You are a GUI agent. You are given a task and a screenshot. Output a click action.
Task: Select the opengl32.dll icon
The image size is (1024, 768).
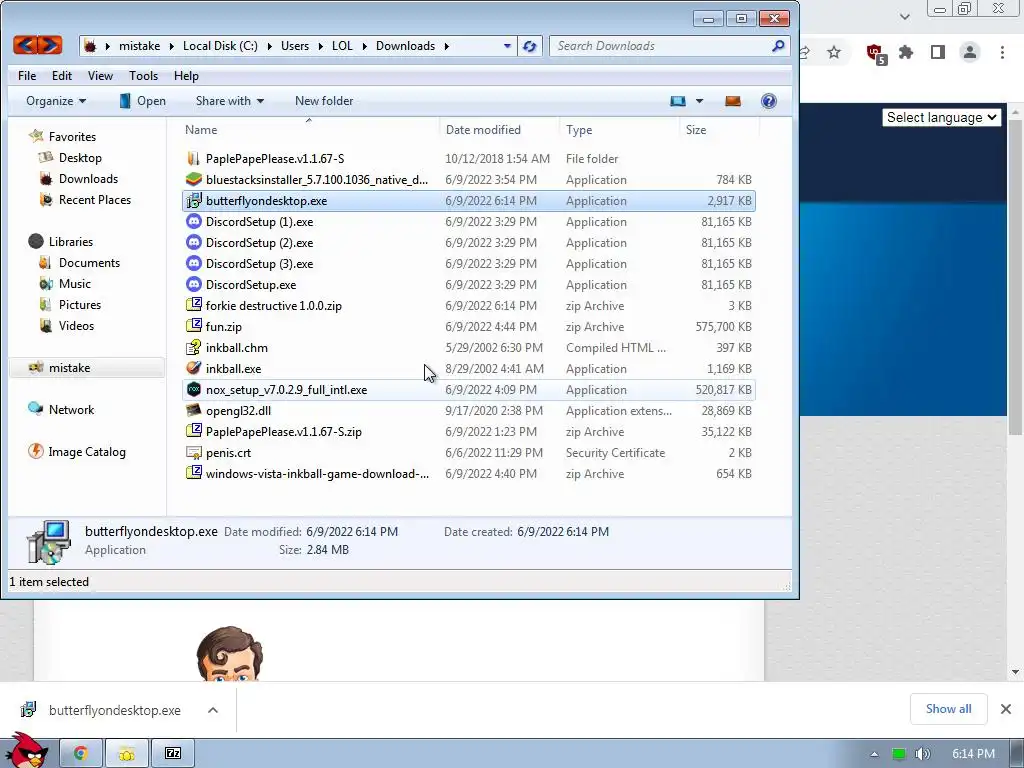pos(193,410)
